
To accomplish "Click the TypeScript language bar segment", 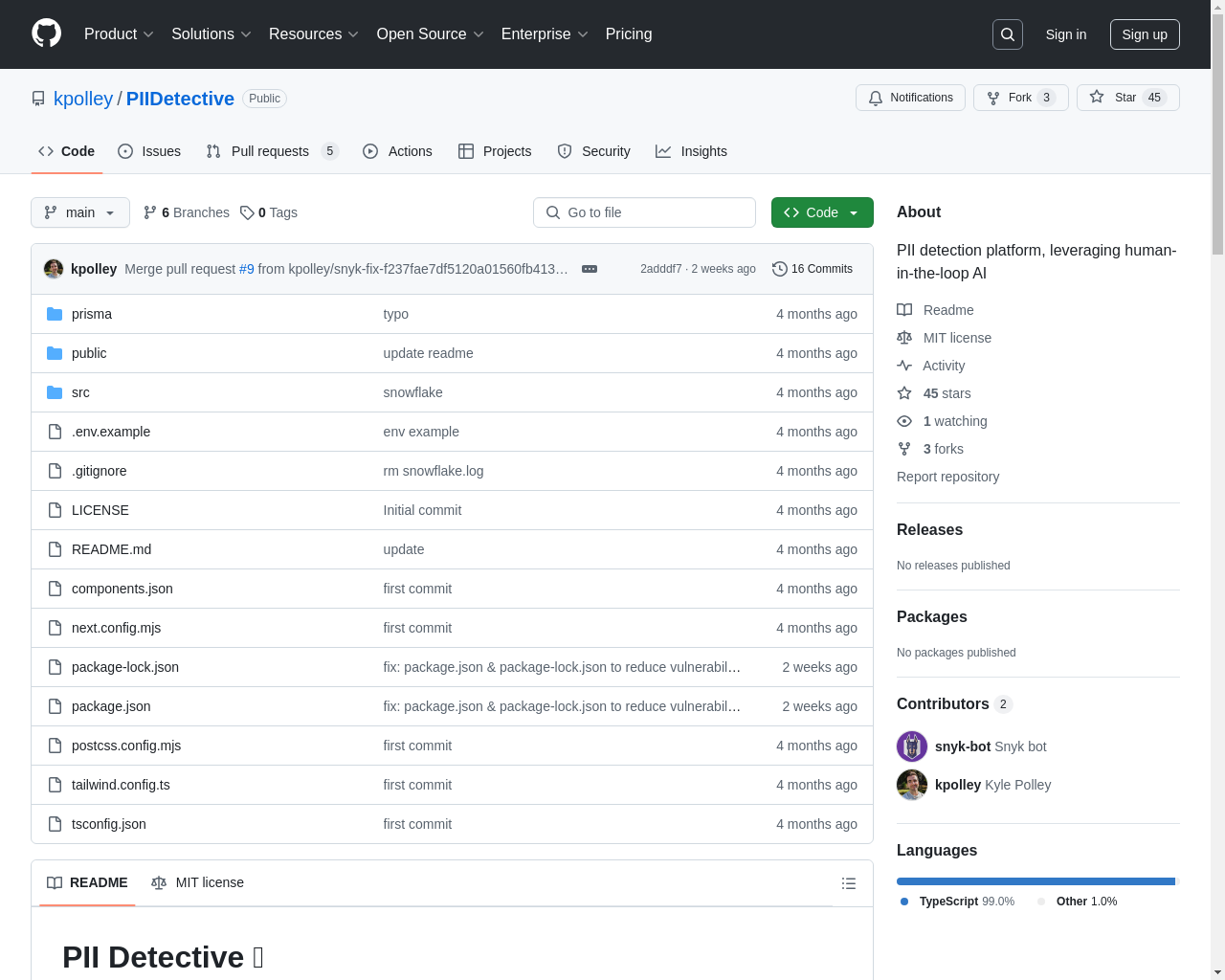I will [1036, 881].
